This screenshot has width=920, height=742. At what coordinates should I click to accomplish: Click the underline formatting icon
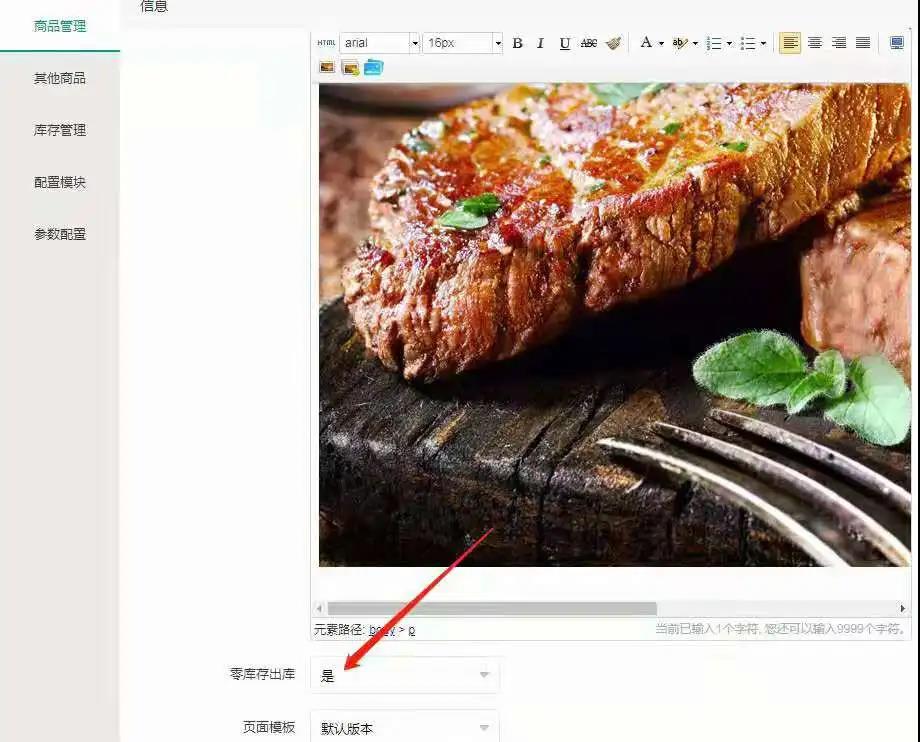tap(565, 43)
